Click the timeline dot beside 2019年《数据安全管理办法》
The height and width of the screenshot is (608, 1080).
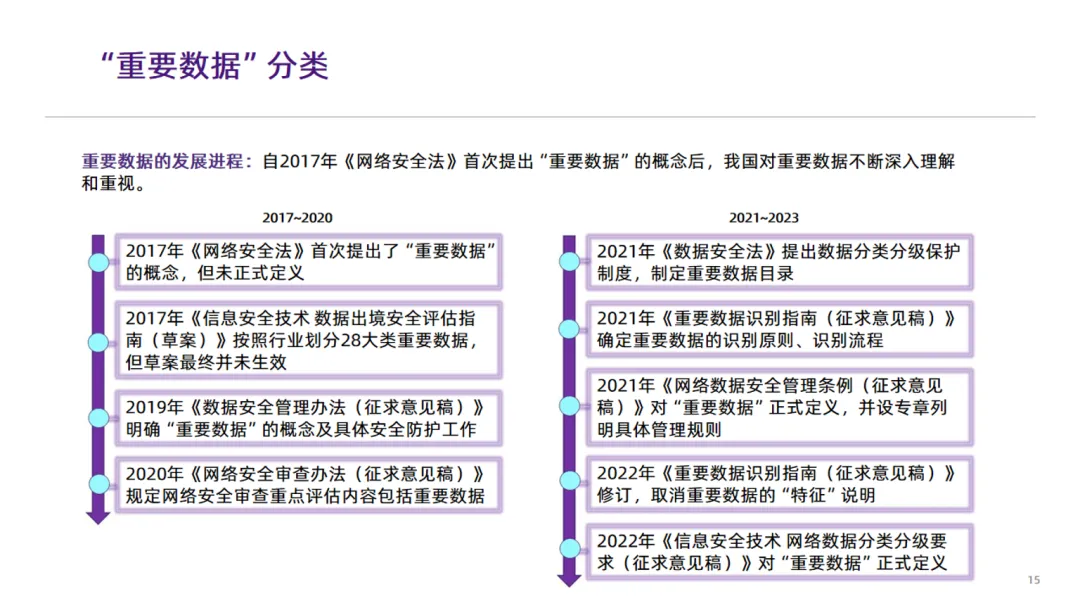[x=98, y=418]
